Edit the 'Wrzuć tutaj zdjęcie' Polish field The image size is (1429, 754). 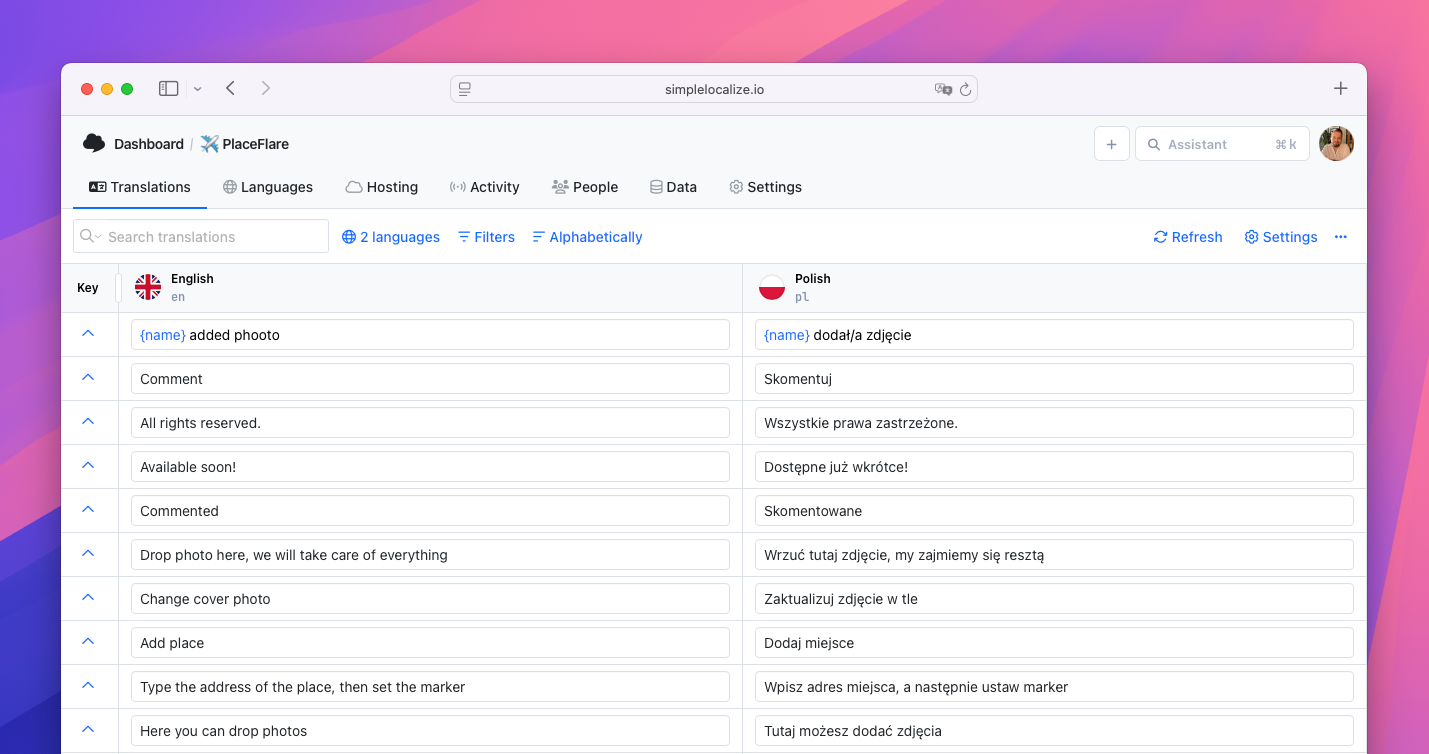tap(1054, 555)
